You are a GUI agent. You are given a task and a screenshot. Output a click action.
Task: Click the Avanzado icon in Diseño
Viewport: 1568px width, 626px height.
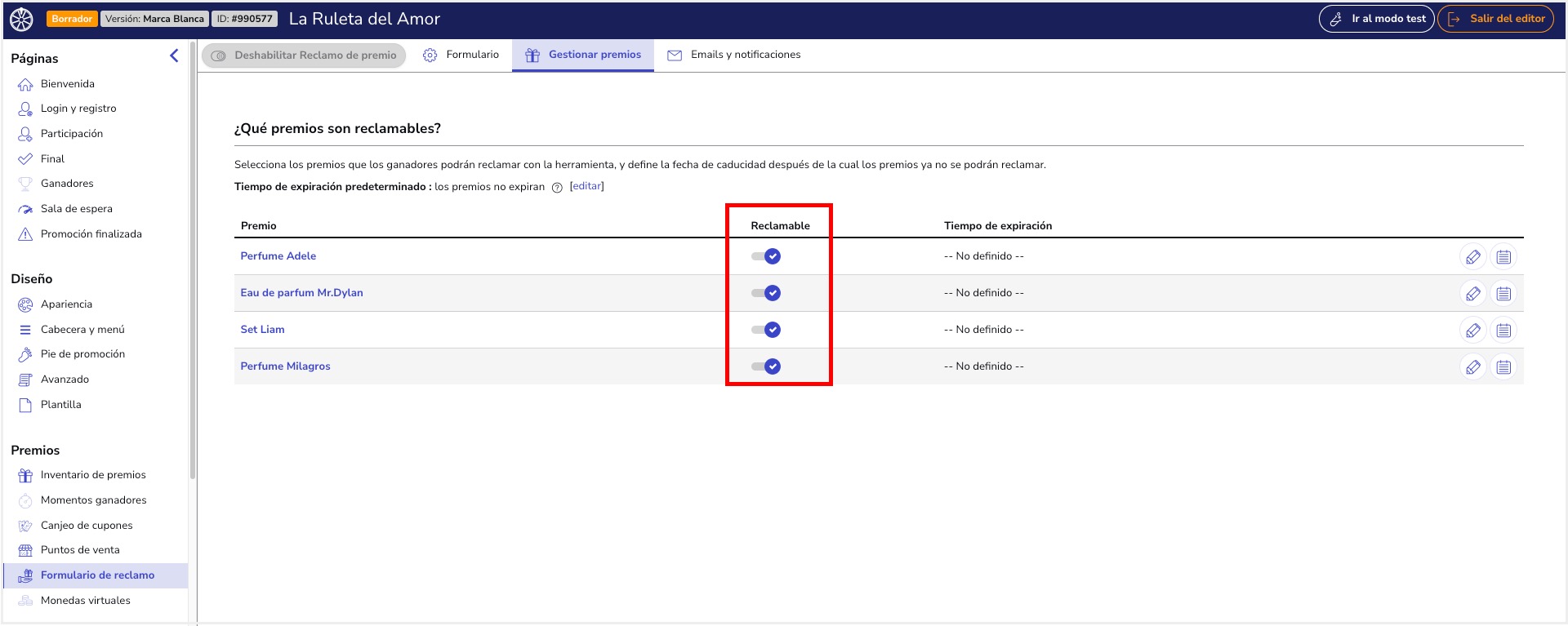[x=25, y=380]
